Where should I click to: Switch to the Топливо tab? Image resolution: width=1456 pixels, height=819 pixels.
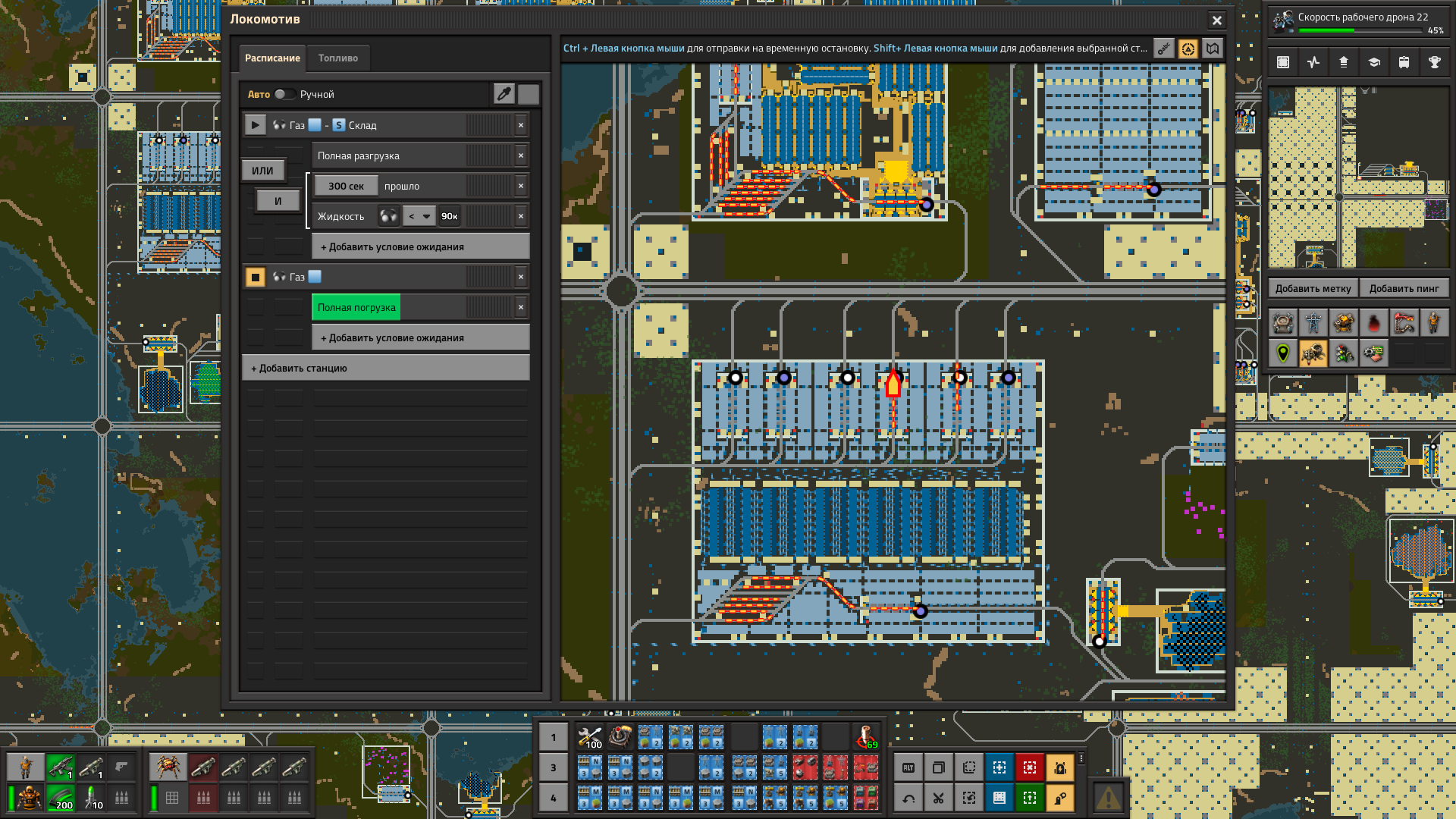tap(338, 58)
